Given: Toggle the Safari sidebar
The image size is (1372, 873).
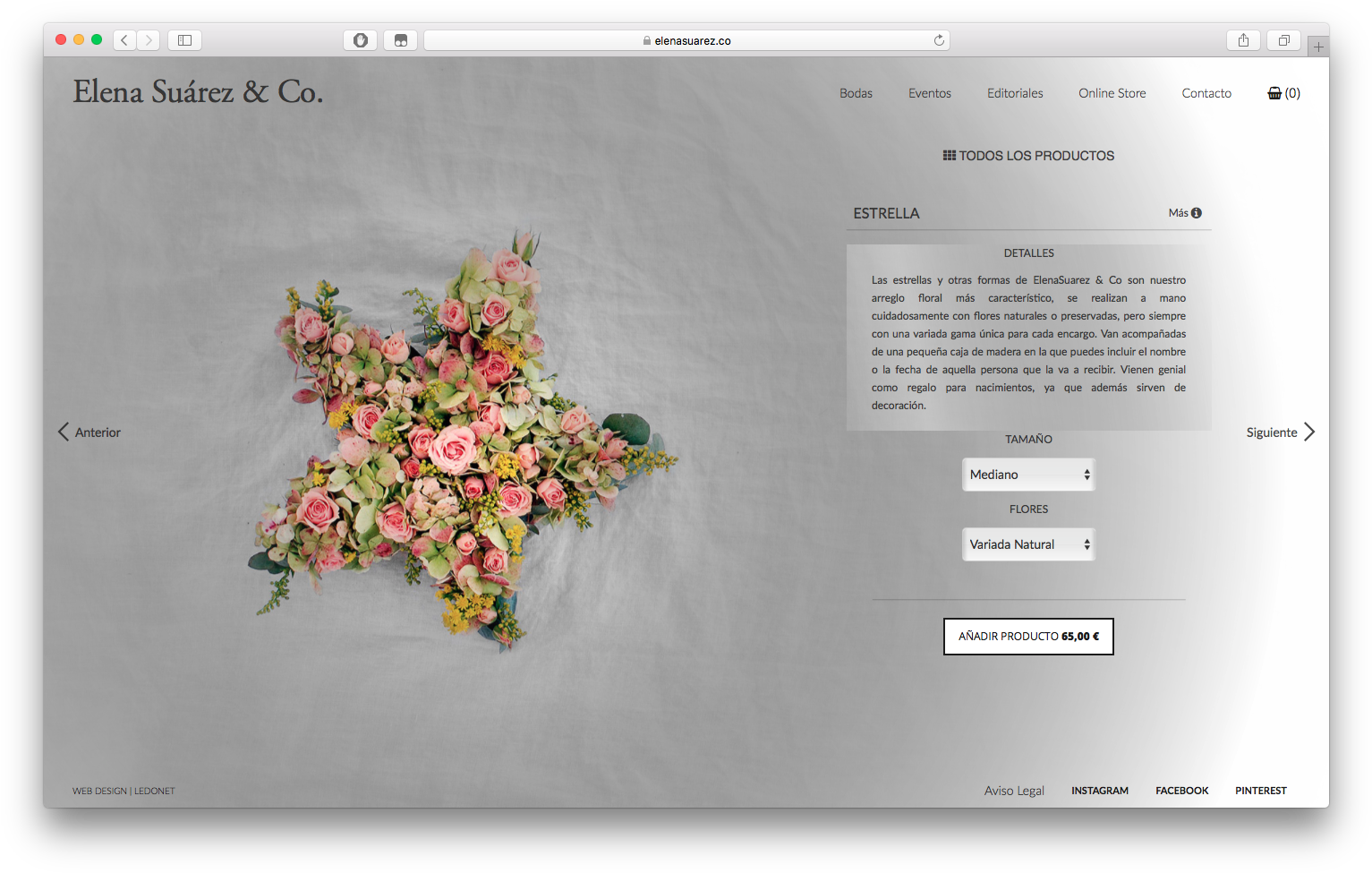Looking at the screenshot, I should point(184,39).
